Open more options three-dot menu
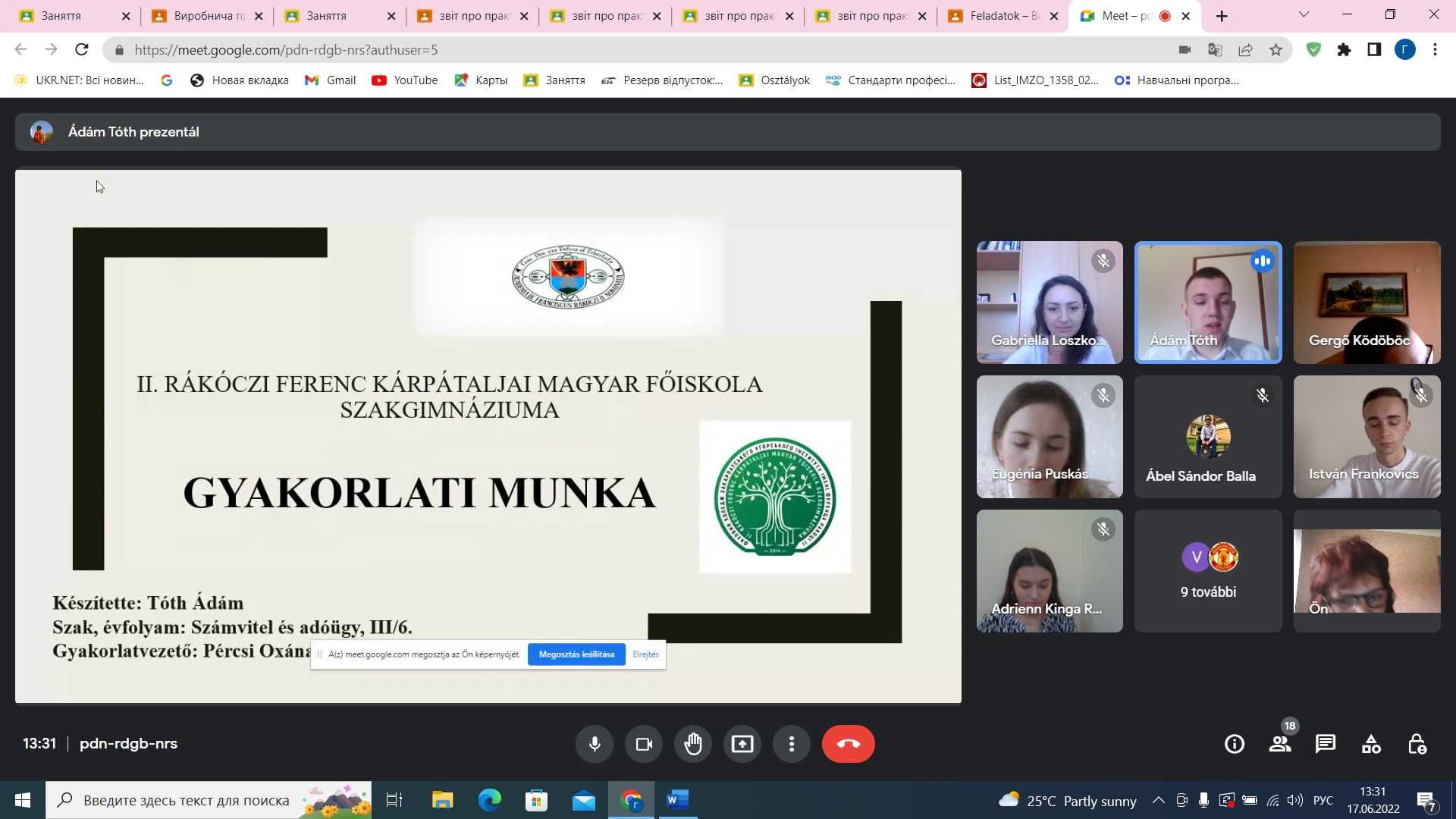The image size is (1456, 819). (791, 744)
